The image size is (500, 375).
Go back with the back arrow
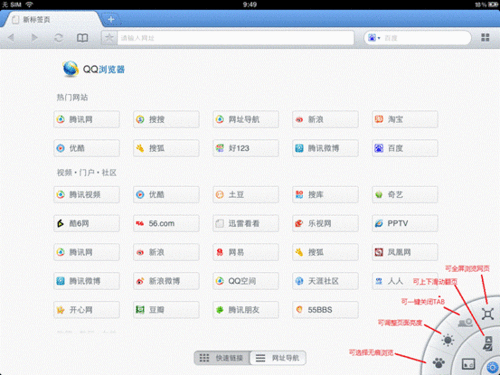(11, 37)
